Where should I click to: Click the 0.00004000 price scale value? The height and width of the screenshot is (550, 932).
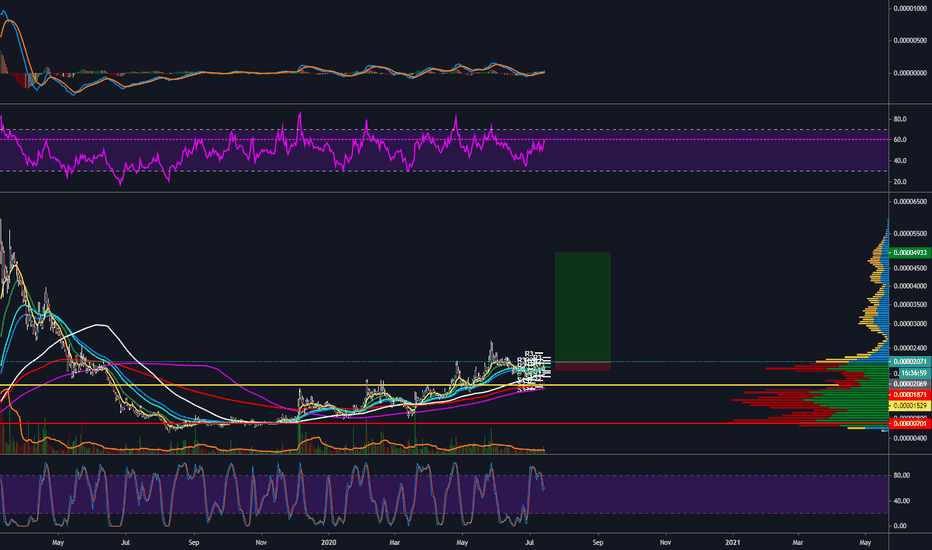point(910,286)
